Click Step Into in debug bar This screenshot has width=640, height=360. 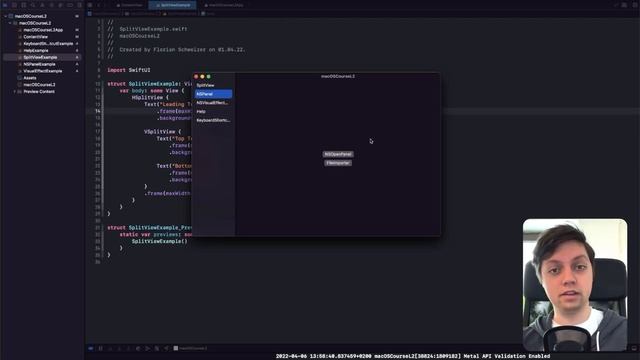[x=119, y=348]
